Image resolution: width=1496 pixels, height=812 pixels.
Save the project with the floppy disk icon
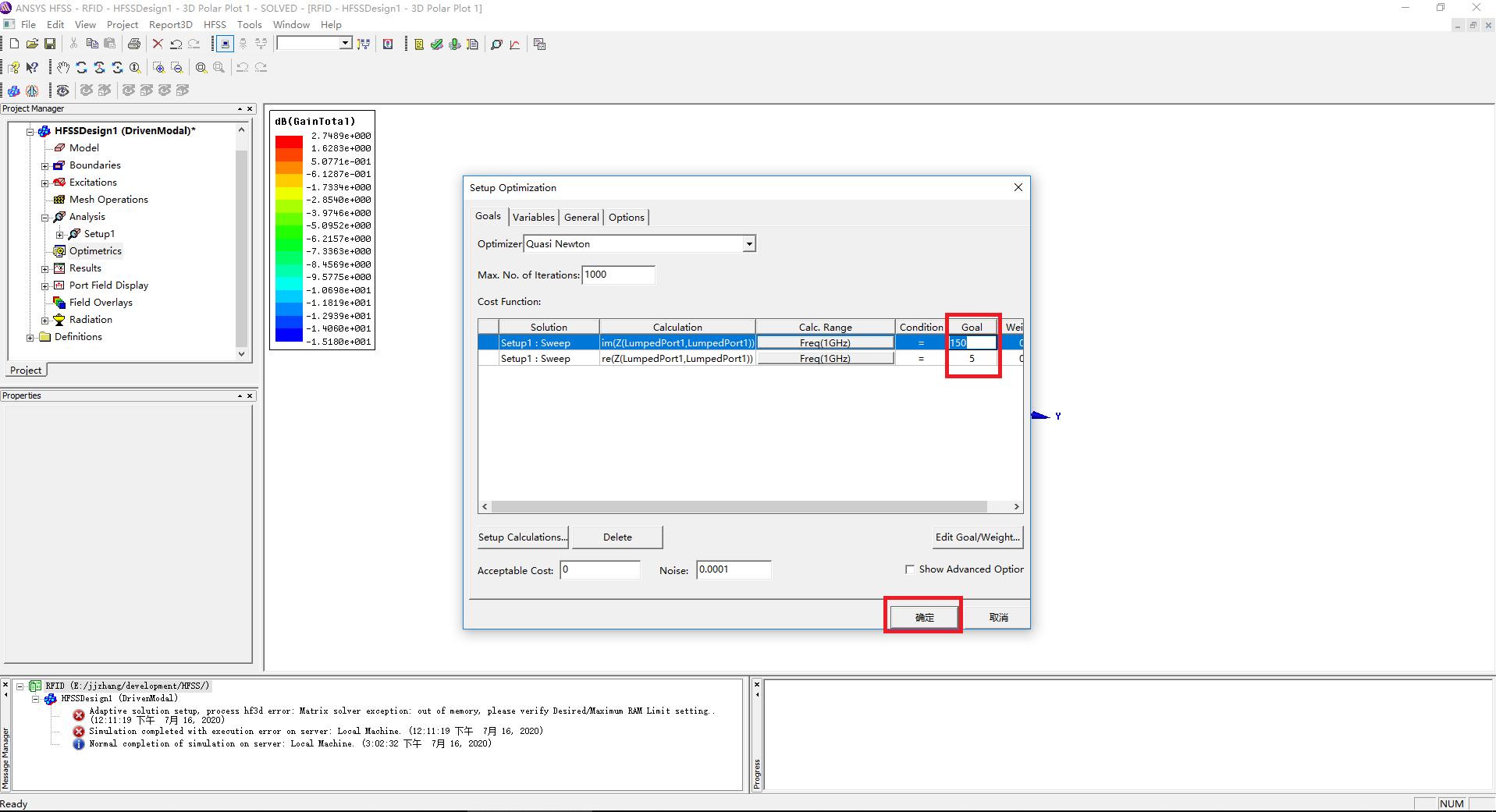coord(50,44)
